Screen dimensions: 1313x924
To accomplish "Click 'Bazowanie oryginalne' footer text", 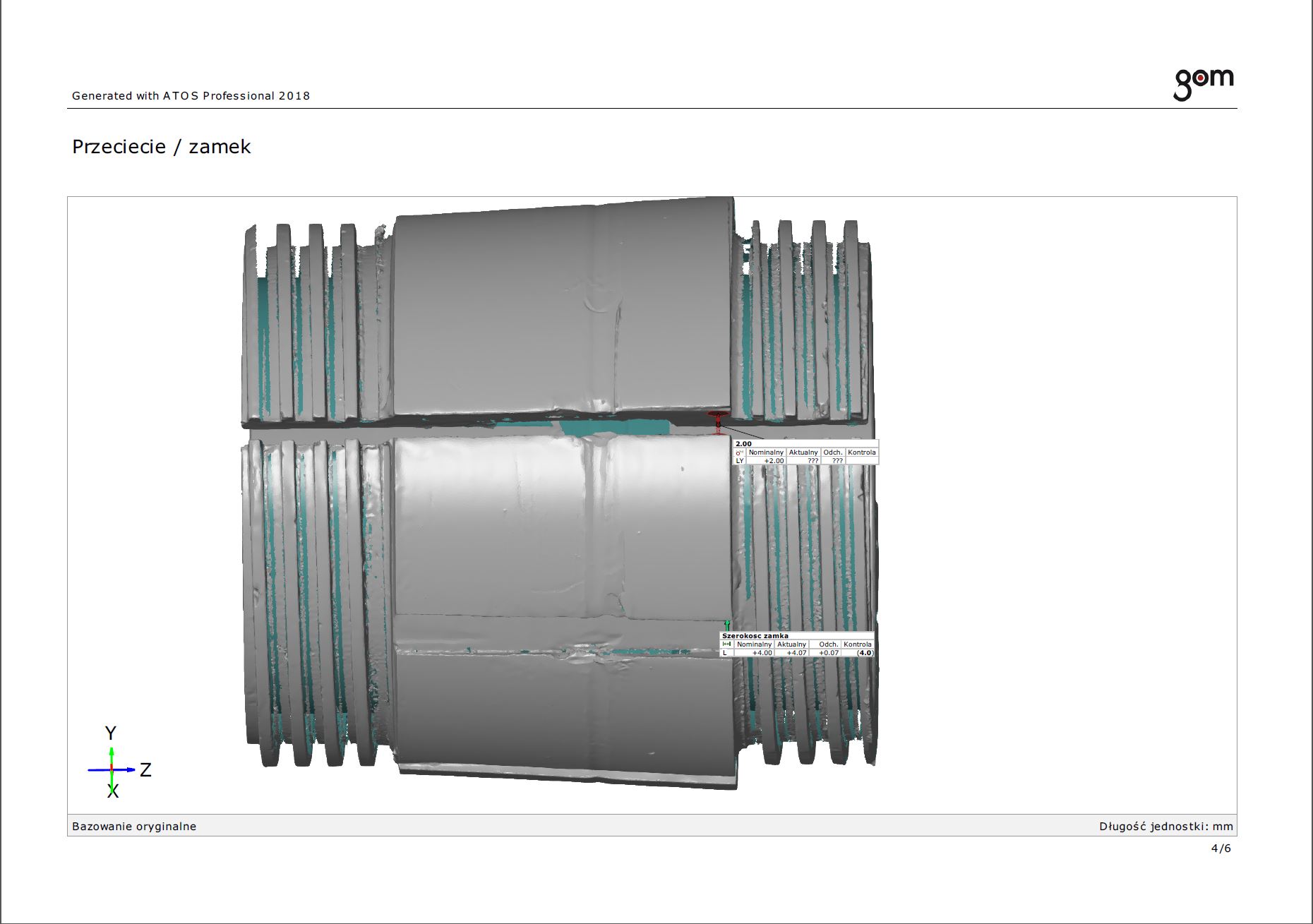I will coord(134,827).
